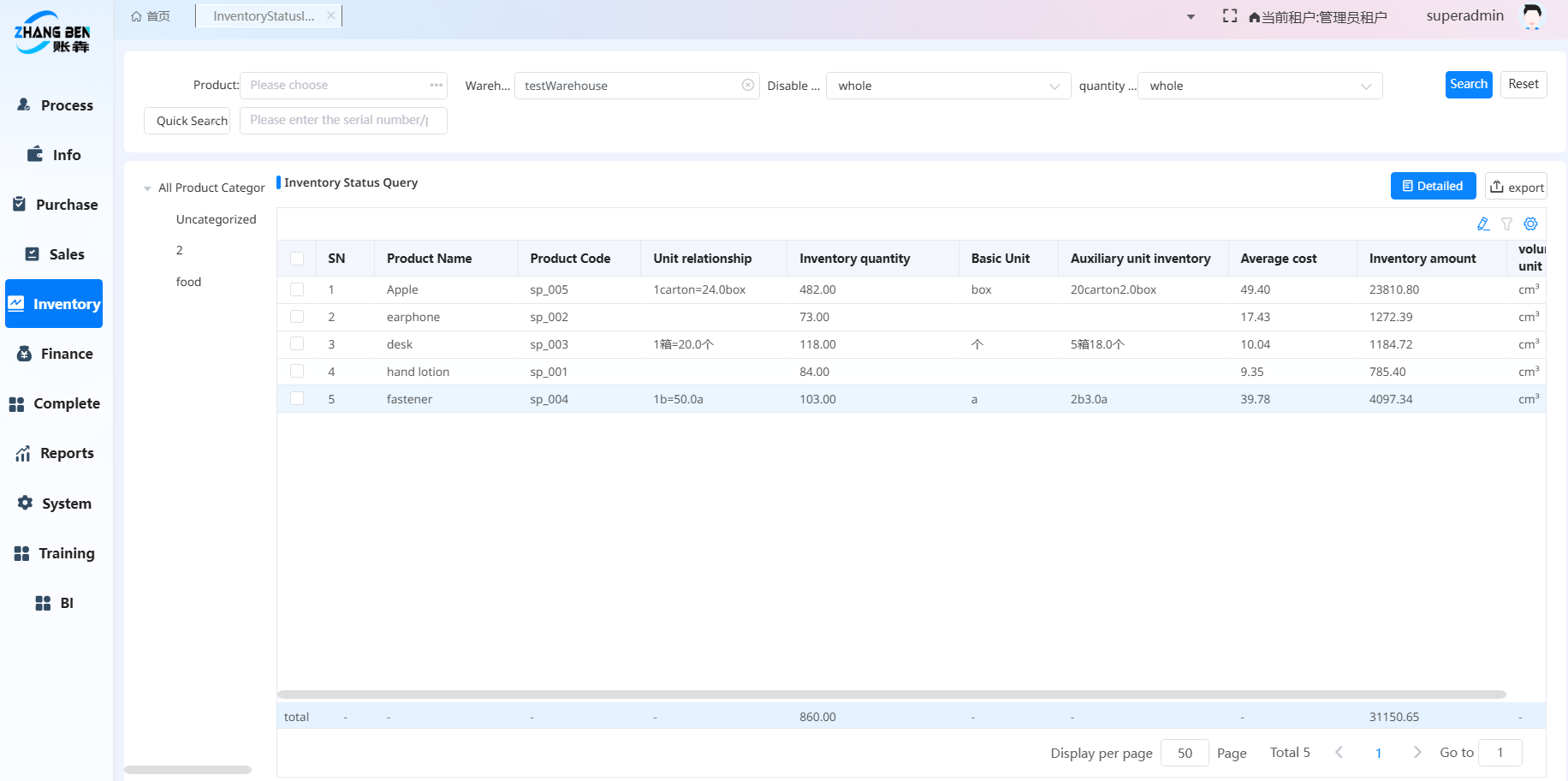Open the Reports module

[x=56, y=453]
